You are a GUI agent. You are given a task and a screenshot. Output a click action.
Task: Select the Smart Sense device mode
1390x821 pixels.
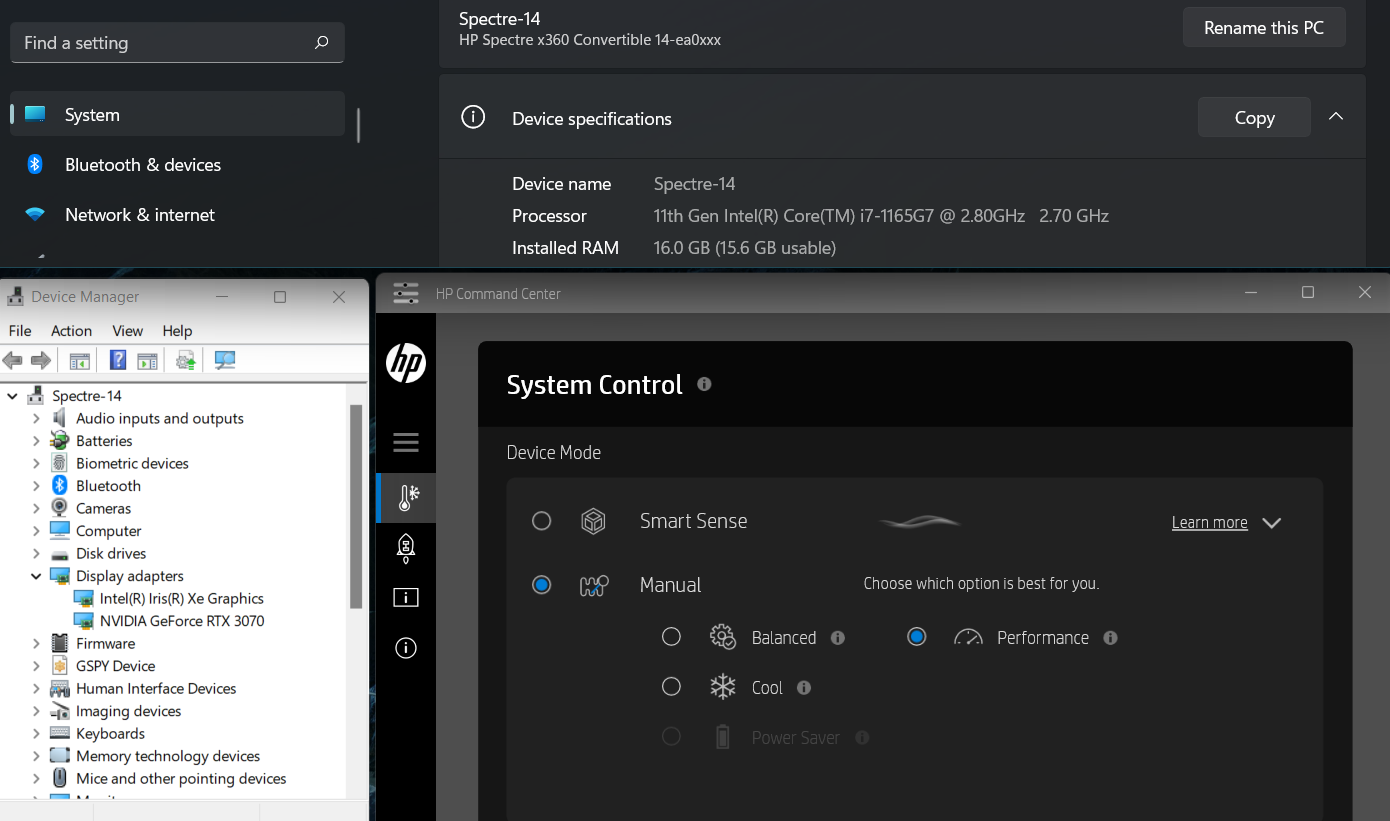(541, 520)
